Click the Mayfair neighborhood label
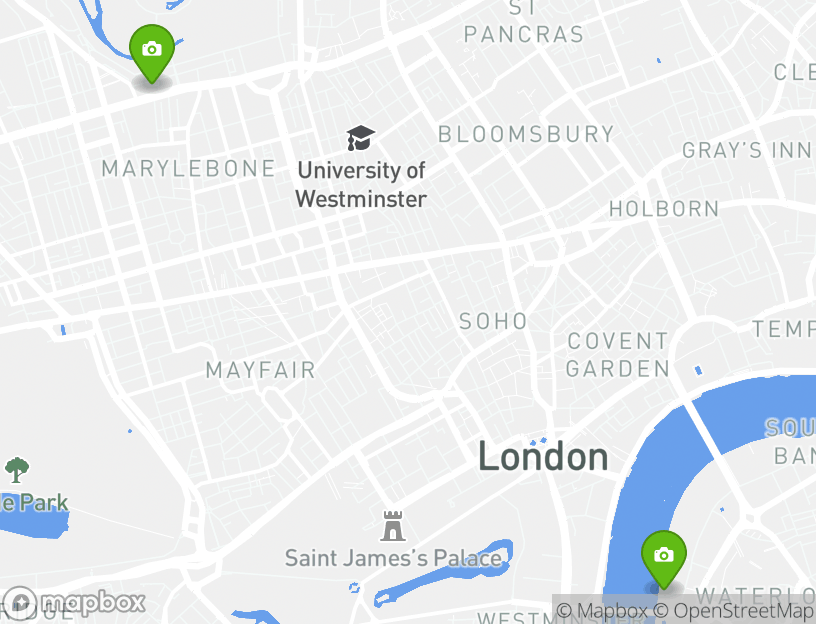 click(261, 371)
